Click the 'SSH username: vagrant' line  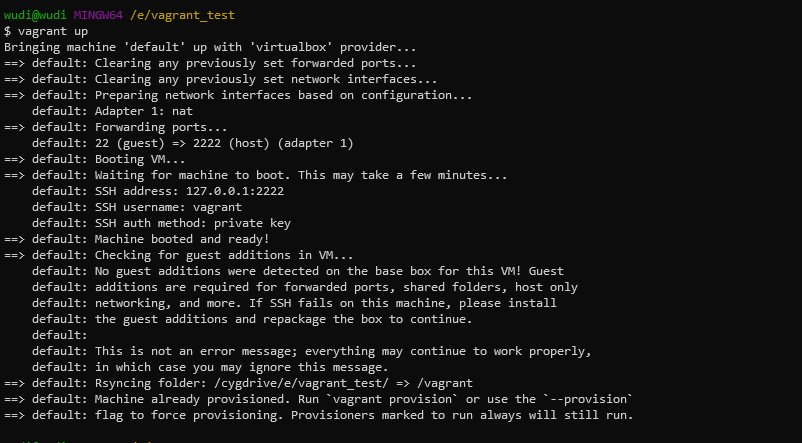172,207
